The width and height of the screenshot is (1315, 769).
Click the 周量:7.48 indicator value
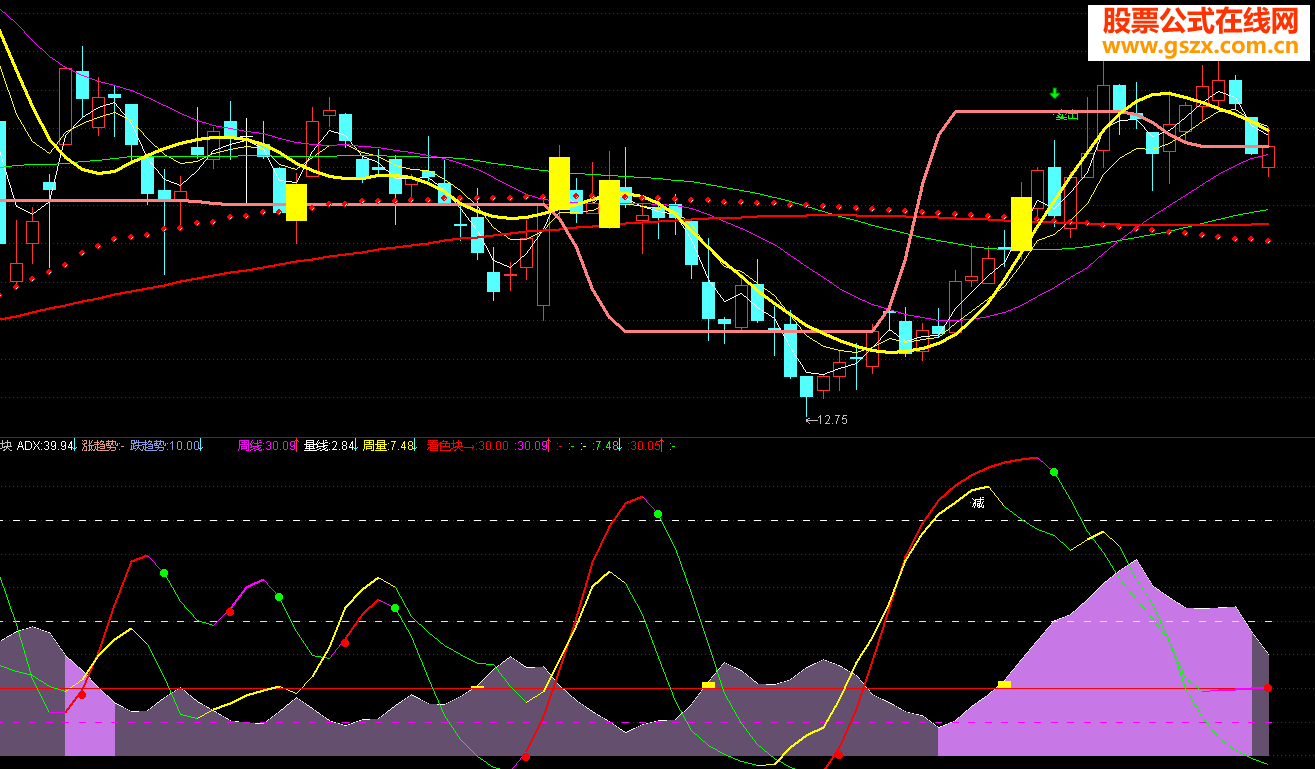click(x=388, y=446)
